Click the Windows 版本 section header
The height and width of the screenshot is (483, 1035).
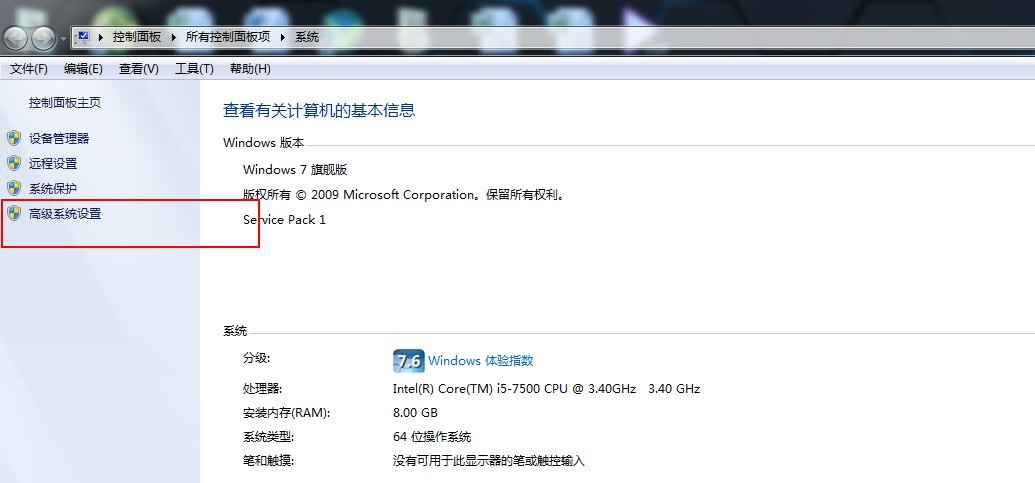[x=264, y=143]
